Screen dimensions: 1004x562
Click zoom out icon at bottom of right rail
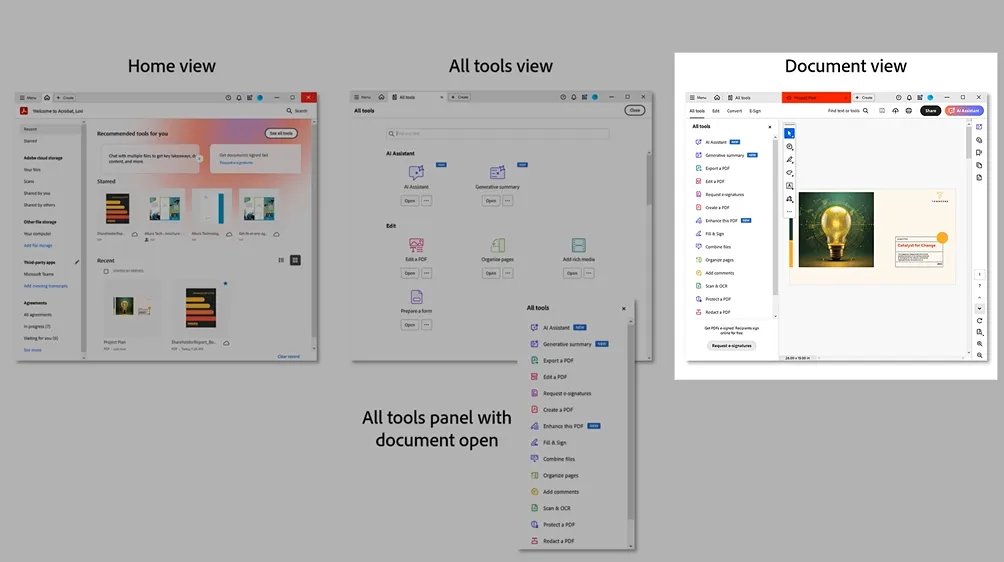tap(979, 355)
